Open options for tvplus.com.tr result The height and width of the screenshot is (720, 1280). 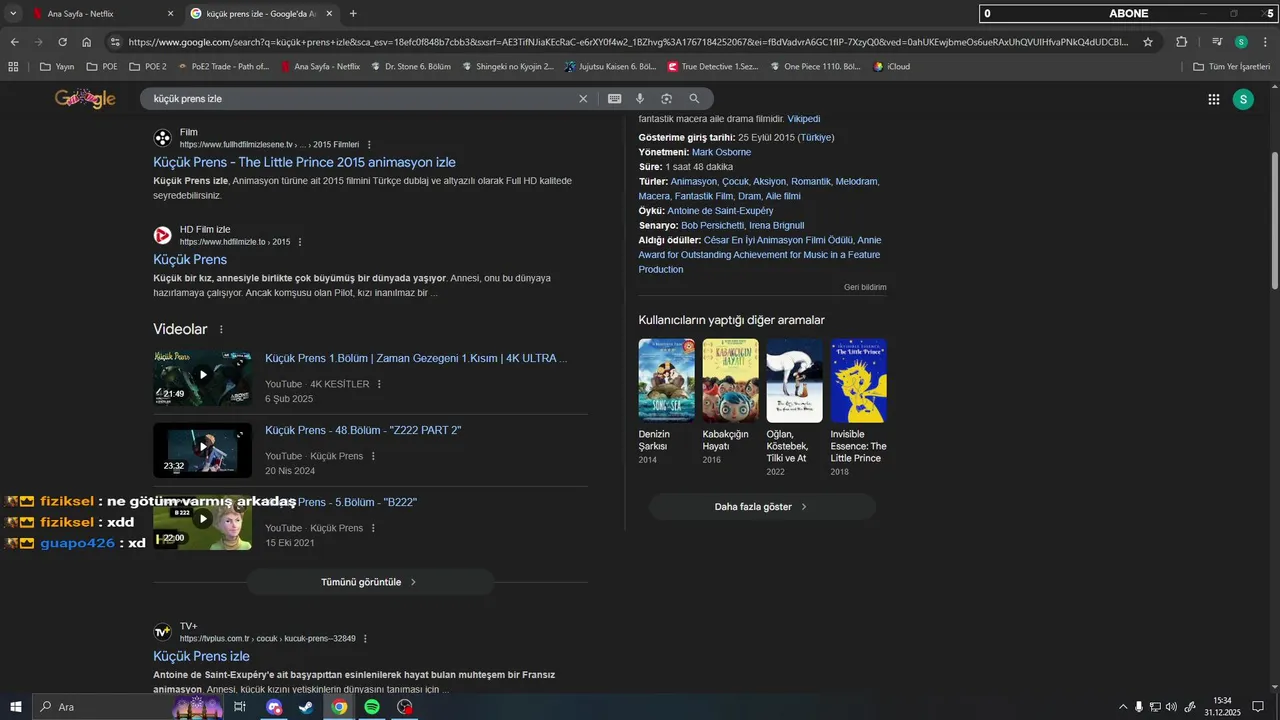(365, 639)
